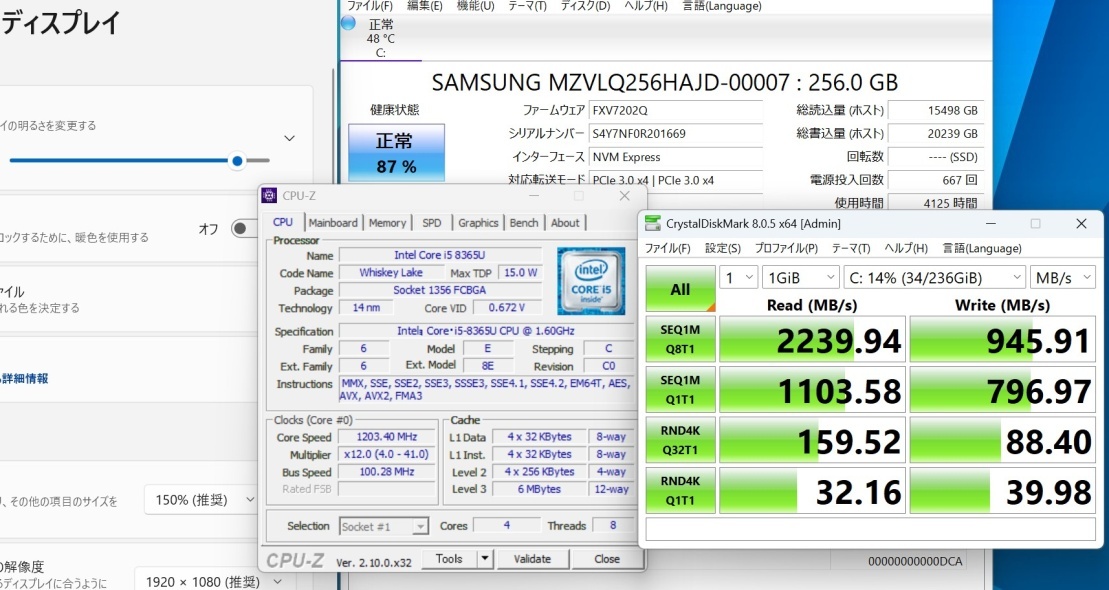Image resolution: width=1109 pixels, height=590 pixels.
Task: Open the 1GiB test size dropdown
Action: (x=801, y=278)
